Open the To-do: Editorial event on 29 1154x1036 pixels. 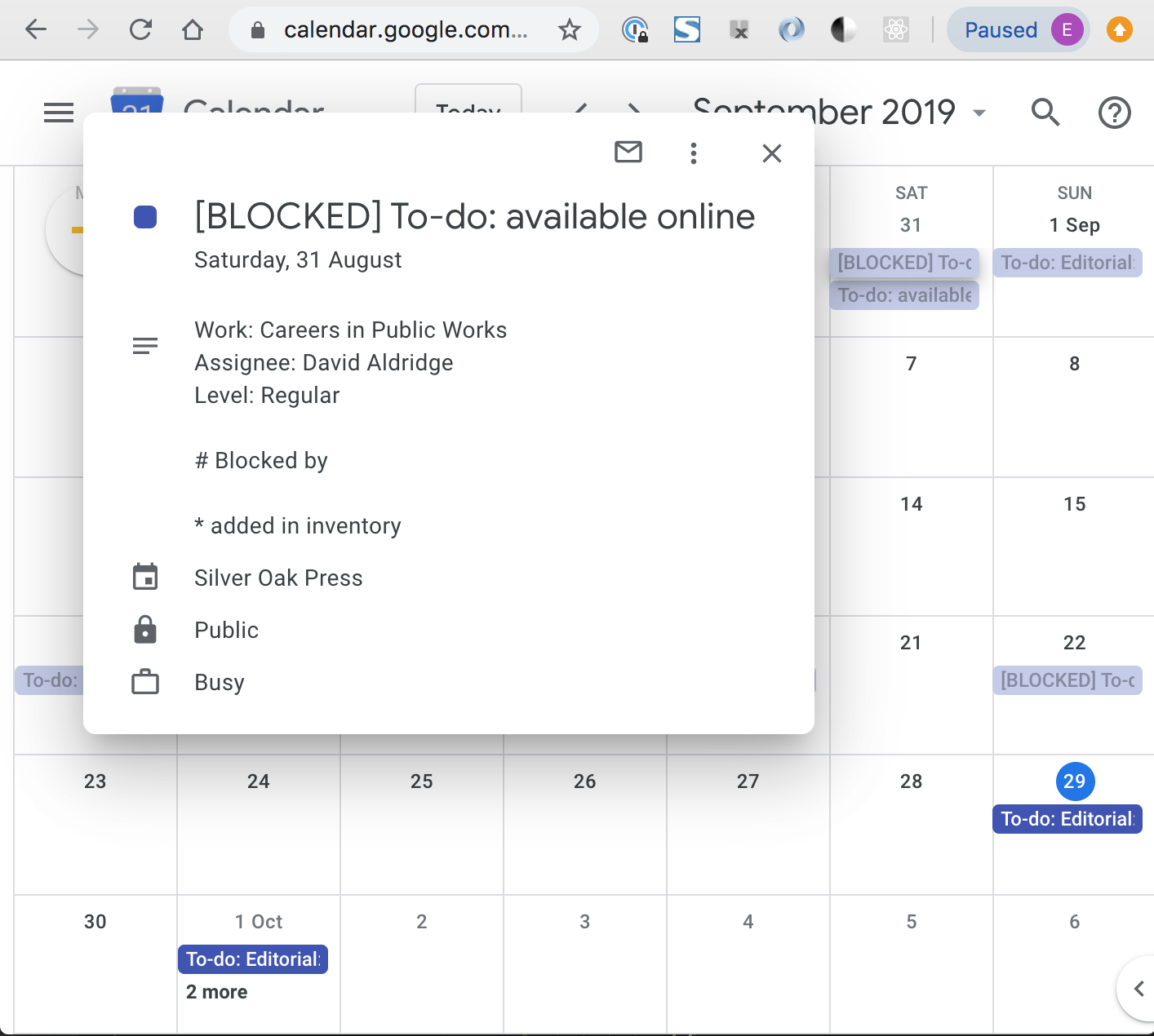1067,819
